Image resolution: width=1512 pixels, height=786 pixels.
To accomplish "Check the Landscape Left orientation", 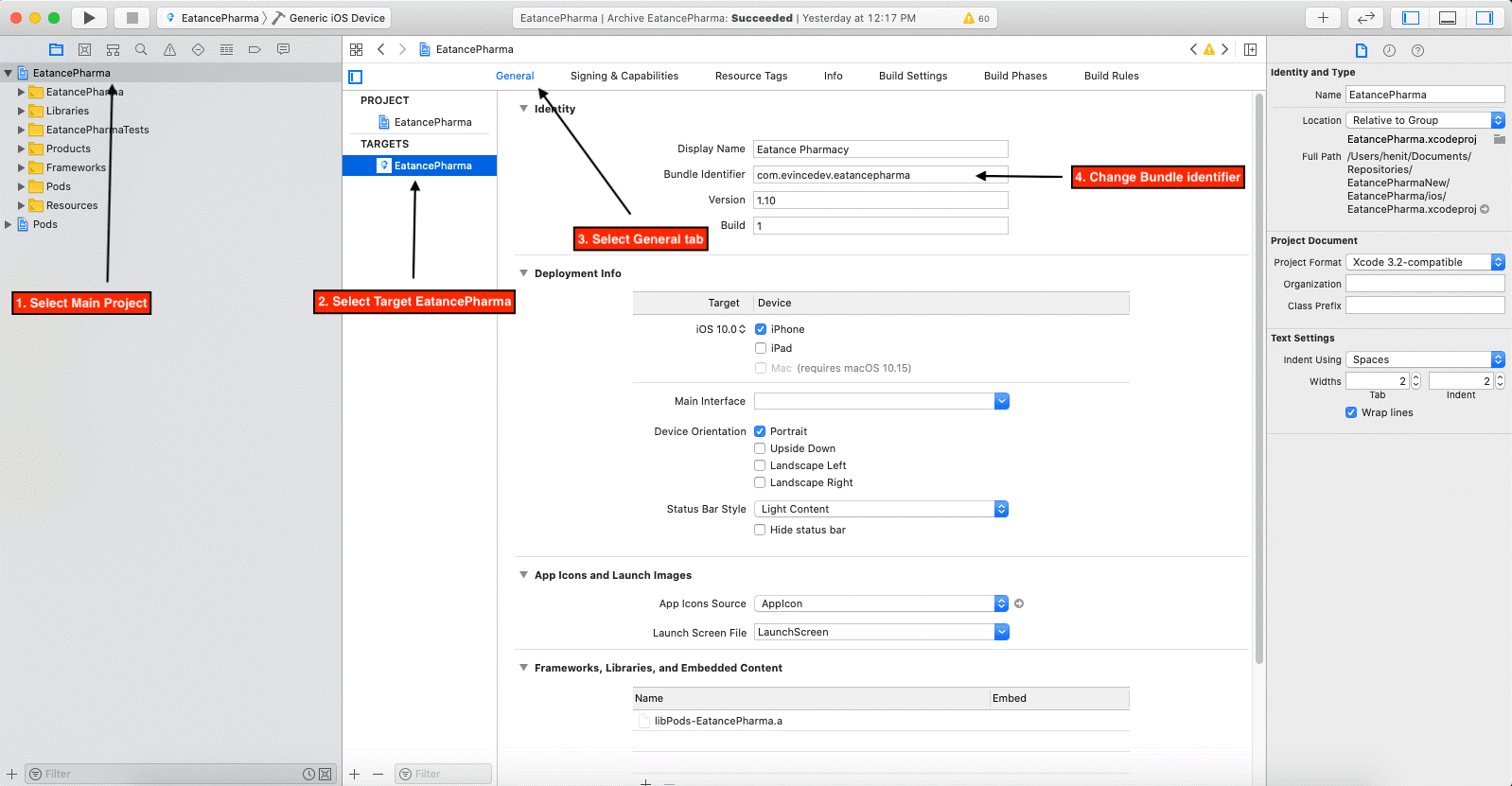I will pyautogui.click(x=760, y=465).
